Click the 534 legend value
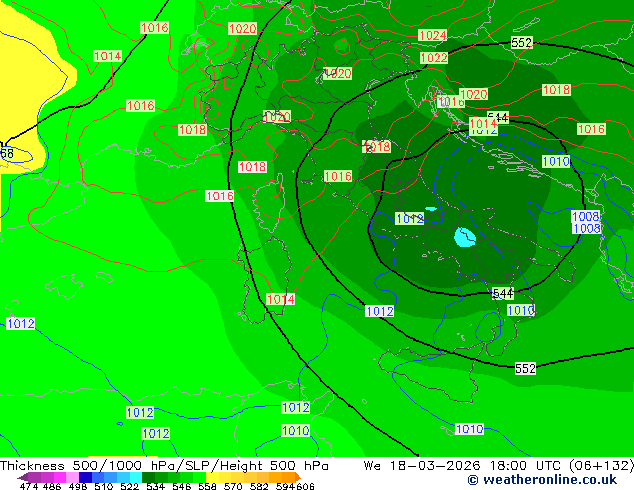The height and width of the screenshot is (490, 634). [155, 486]
